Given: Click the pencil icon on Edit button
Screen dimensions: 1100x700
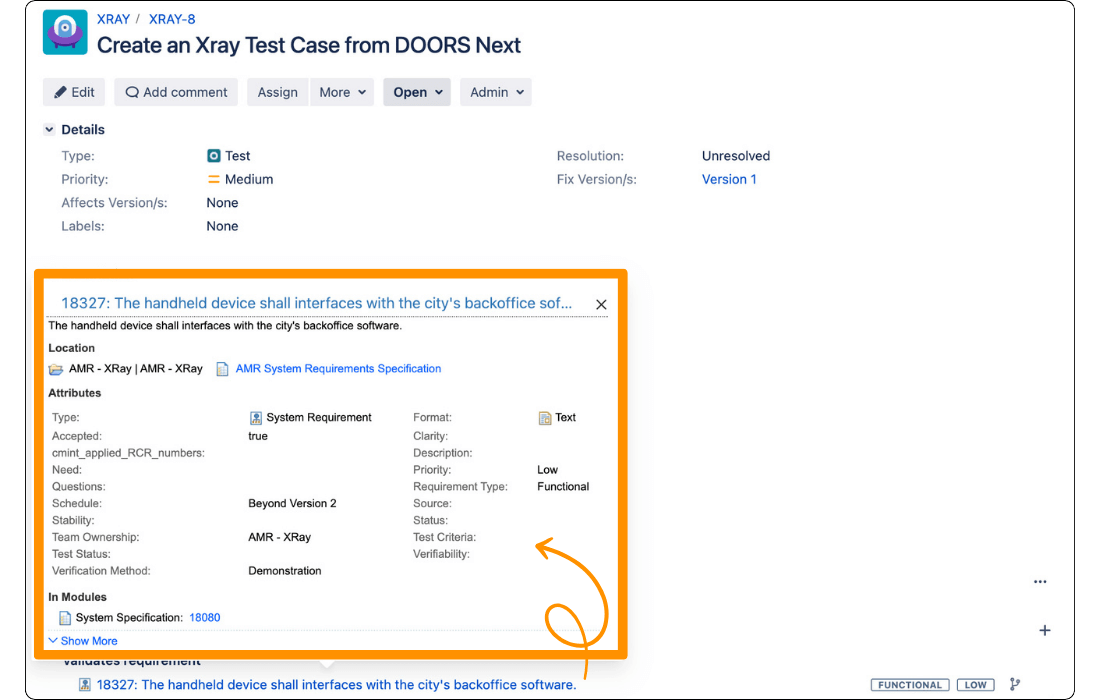Looking at the screenshot, I should point(60,92).
